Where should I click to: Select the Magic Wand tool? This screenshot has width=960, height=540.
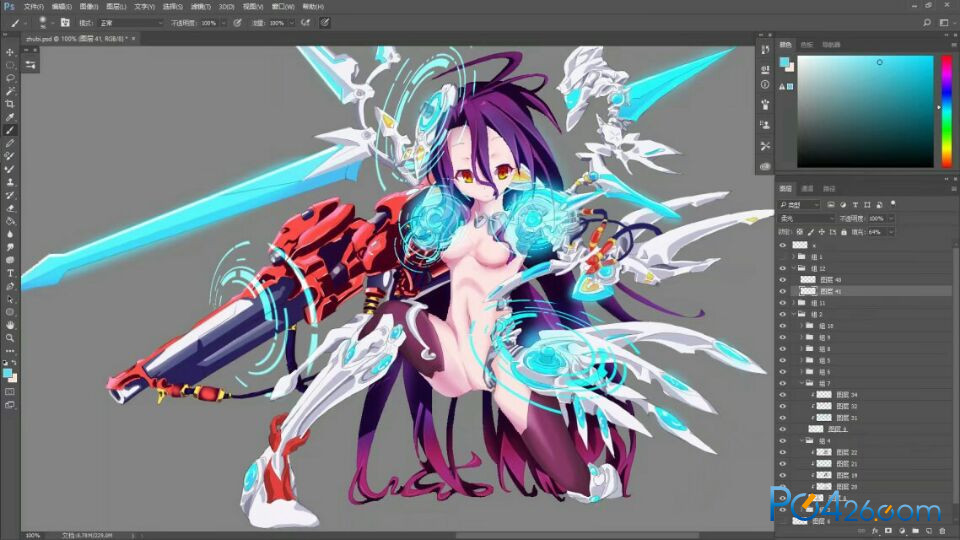10,91
